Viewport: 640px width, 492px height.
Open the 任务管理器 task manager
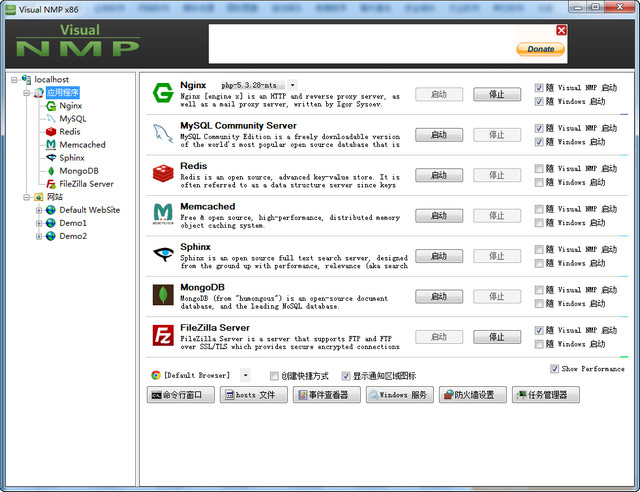tap(546, 395)
